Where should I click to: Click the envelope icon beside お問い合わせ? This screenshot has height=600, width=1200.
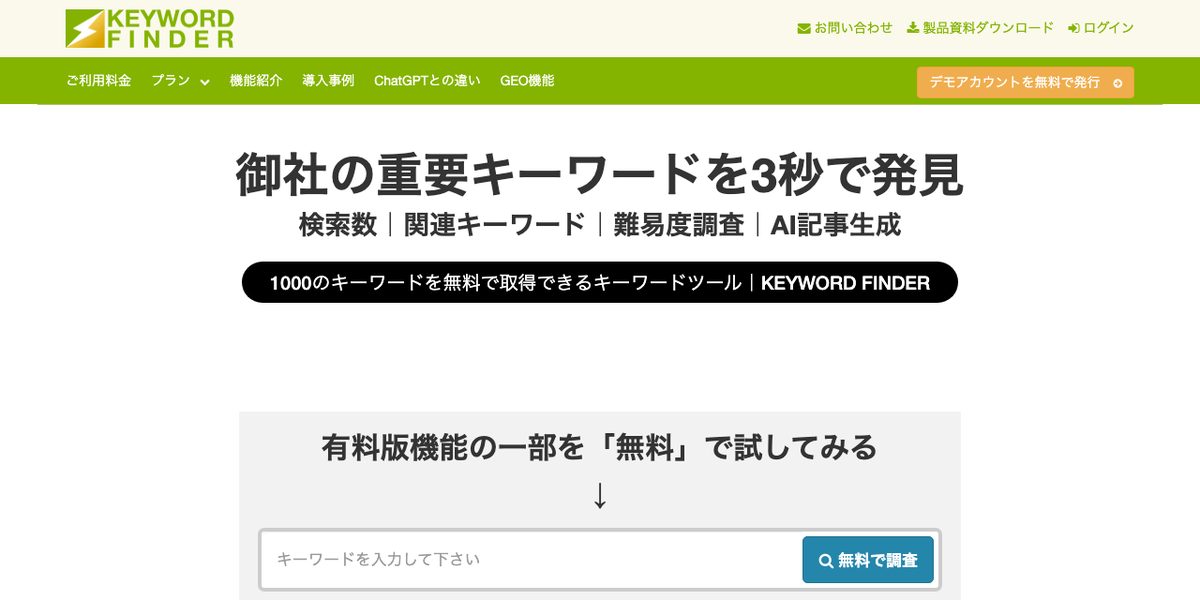[804, 28]
